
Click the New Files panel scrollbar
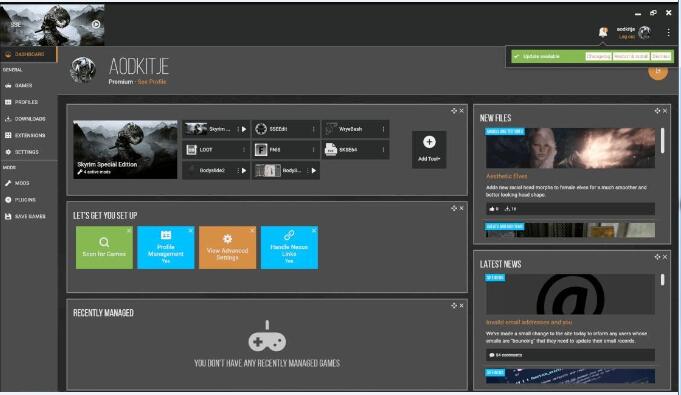coord(662,140)
